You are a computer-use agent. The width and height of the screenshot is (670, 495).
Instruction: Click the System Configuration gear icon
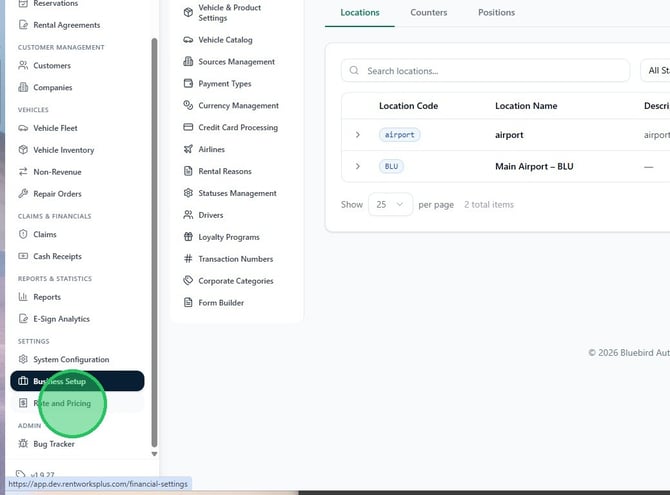(23, 359)
